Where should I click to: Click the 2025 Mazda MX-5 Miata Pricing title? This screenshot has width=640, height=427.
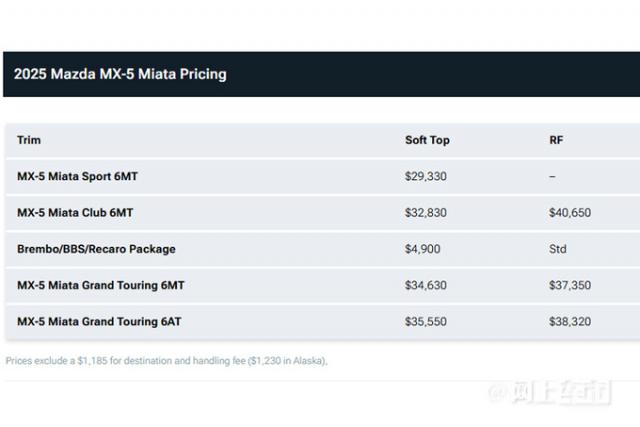pyautogui.click(x=120, y=74)
